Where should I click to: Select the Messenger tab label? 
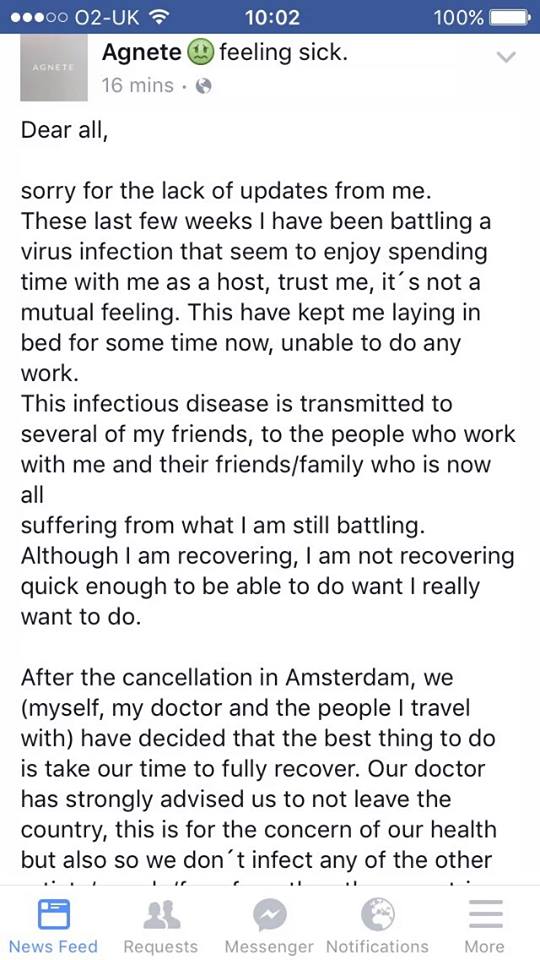tap(269, 947)
